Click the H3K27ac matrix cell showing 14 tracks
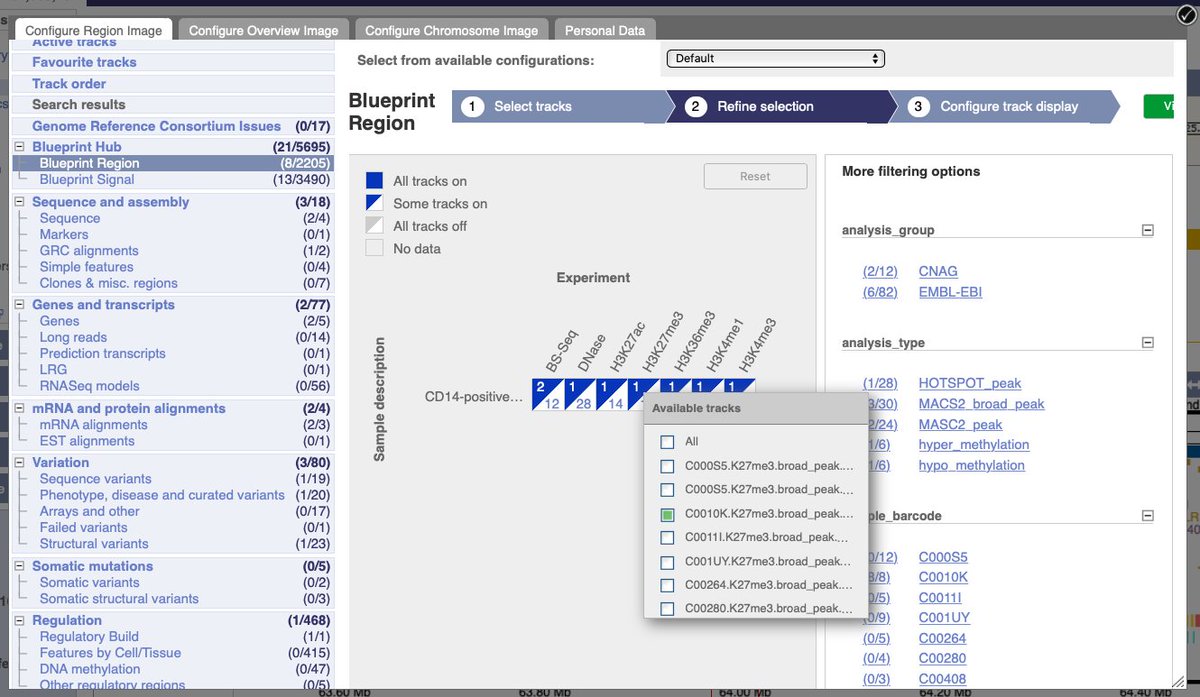Viewport: 1200px width, 697px height. 610,395
